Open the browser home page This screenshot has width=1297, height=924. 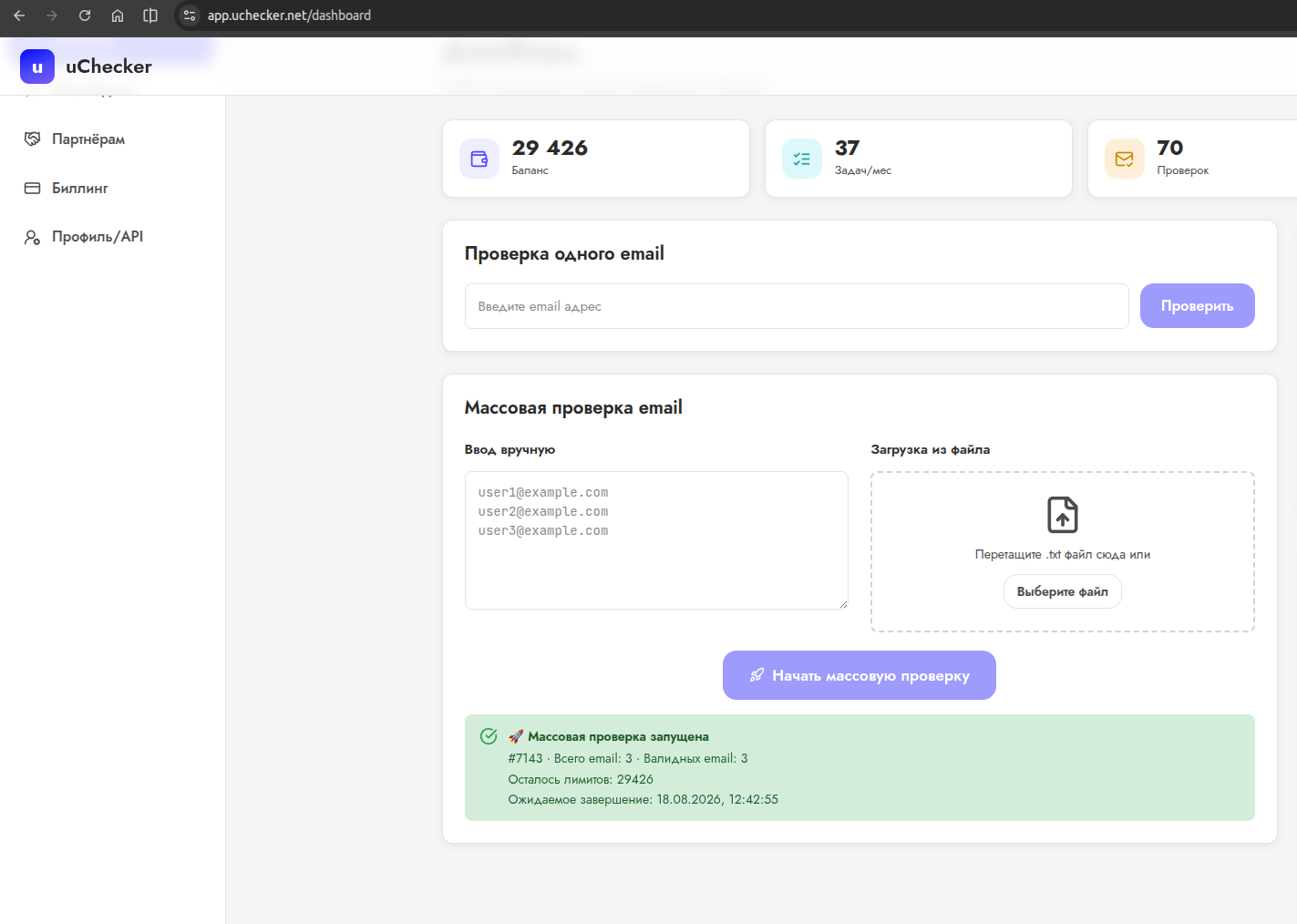118,15
